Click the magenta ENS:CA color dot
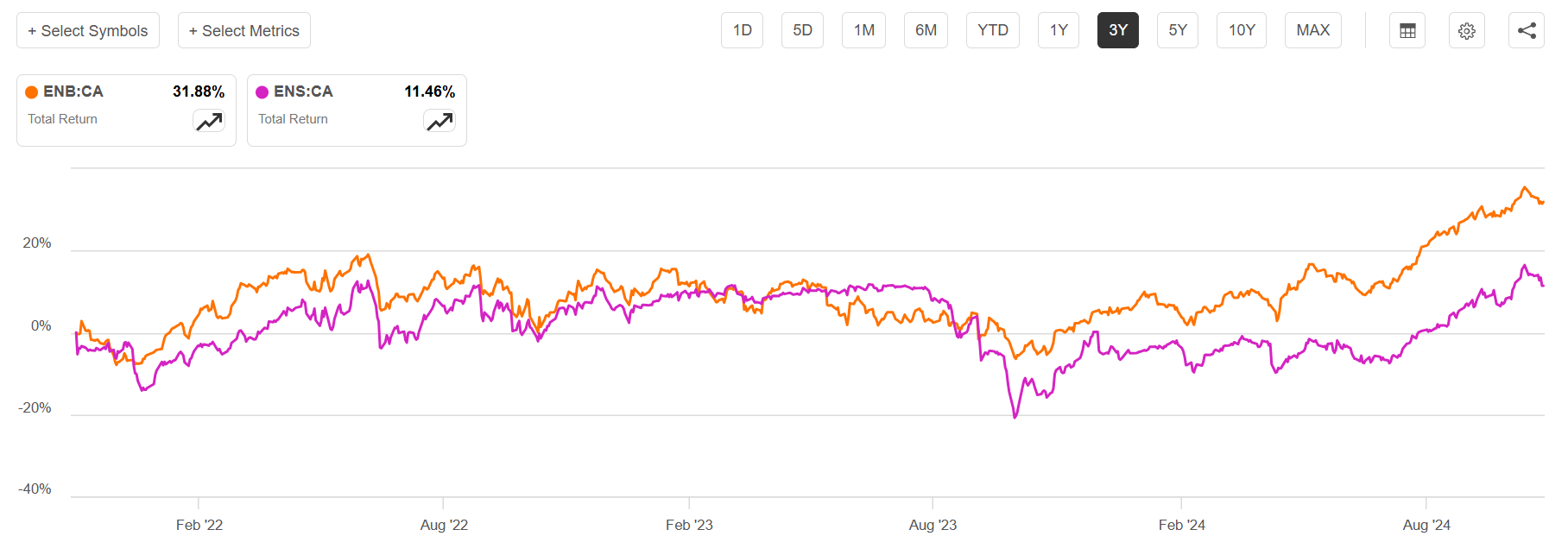 pyautogui.click(x=262, y=92)
